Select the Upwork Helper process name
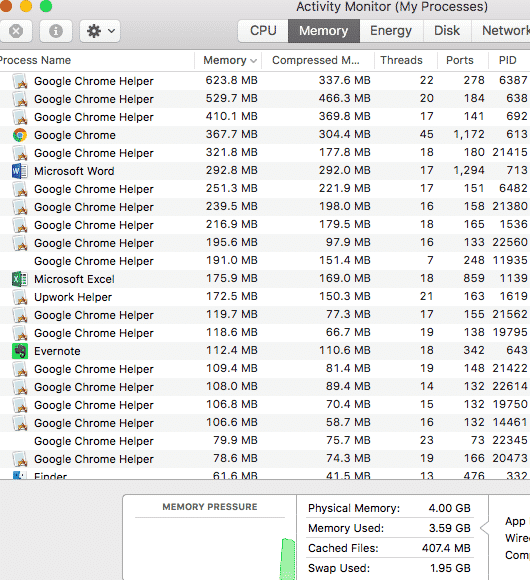The width and height of the screenshot is (530, 580). tap(73, 297)
